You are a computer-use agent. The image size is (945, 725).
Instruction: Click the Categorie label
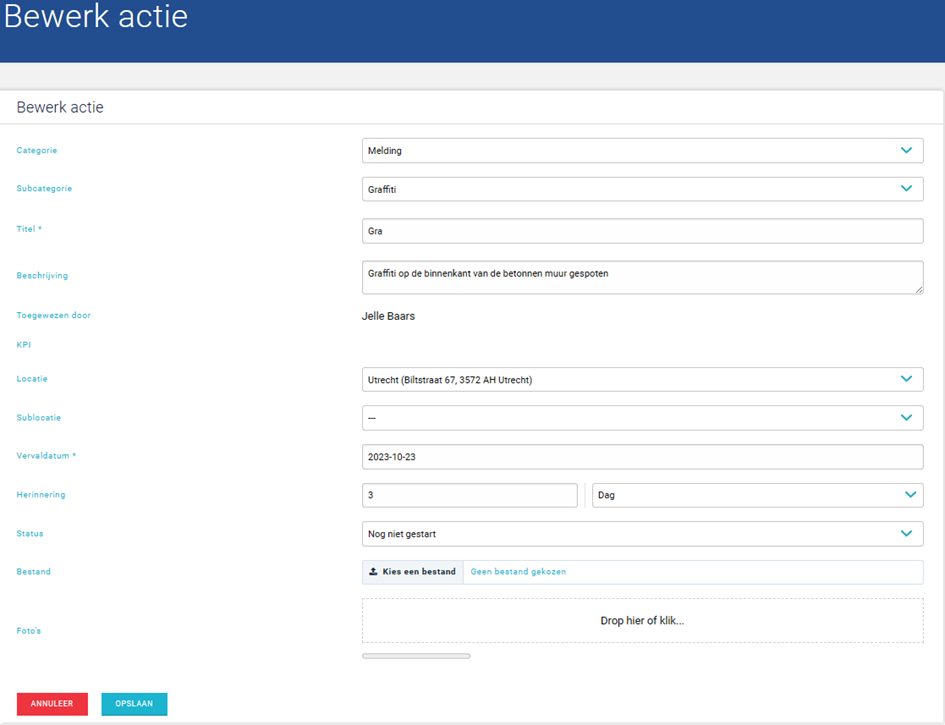[x=37, y=151]
